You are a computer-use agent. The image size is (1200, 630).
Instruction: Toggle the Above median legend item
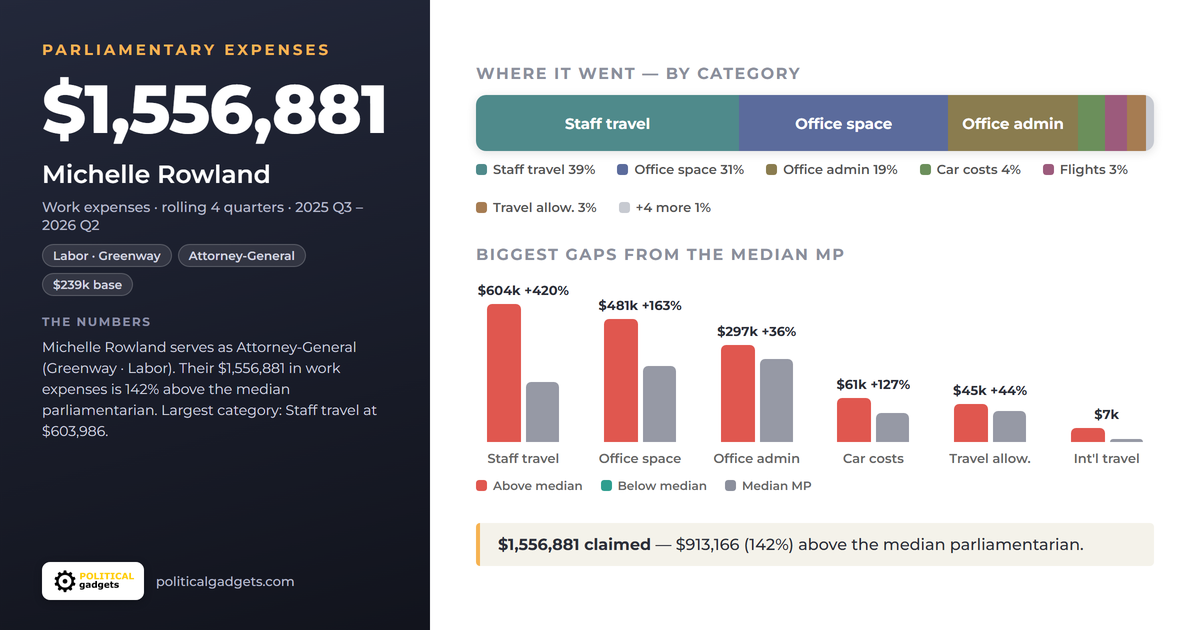point(529,486)
